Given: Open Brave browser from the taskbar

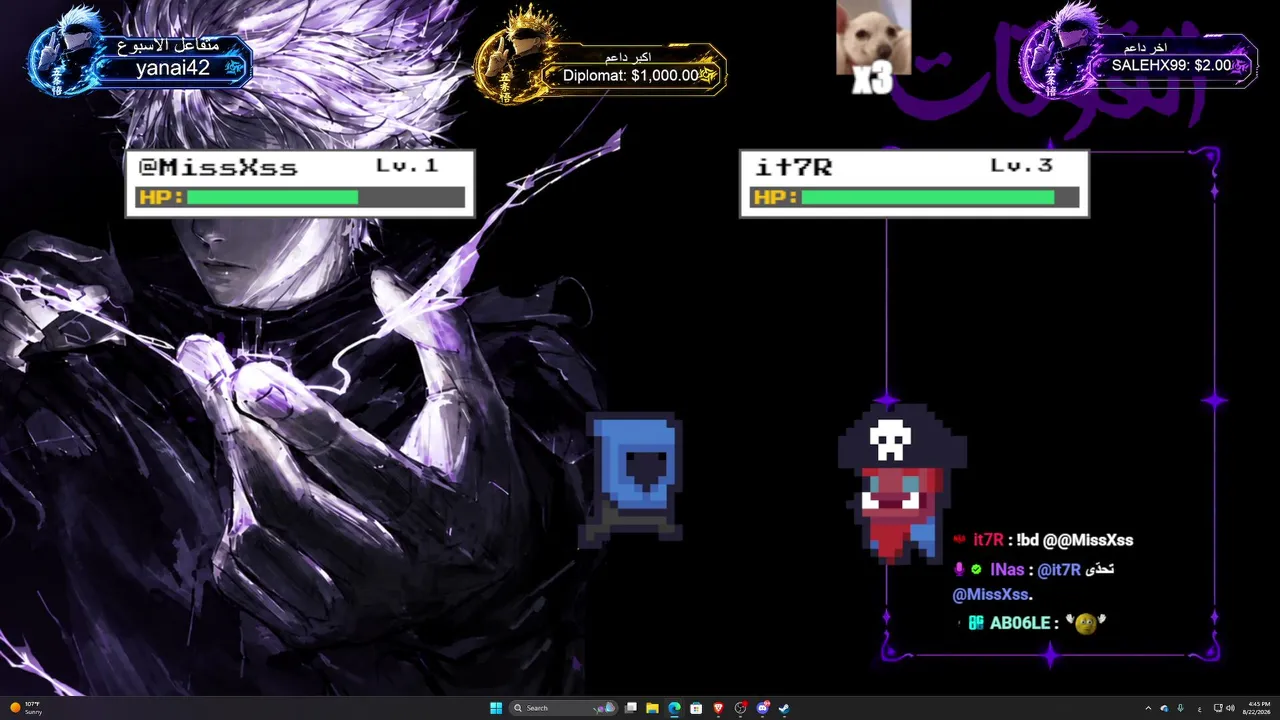Looking at the screenshot, I should coord(718,708).
